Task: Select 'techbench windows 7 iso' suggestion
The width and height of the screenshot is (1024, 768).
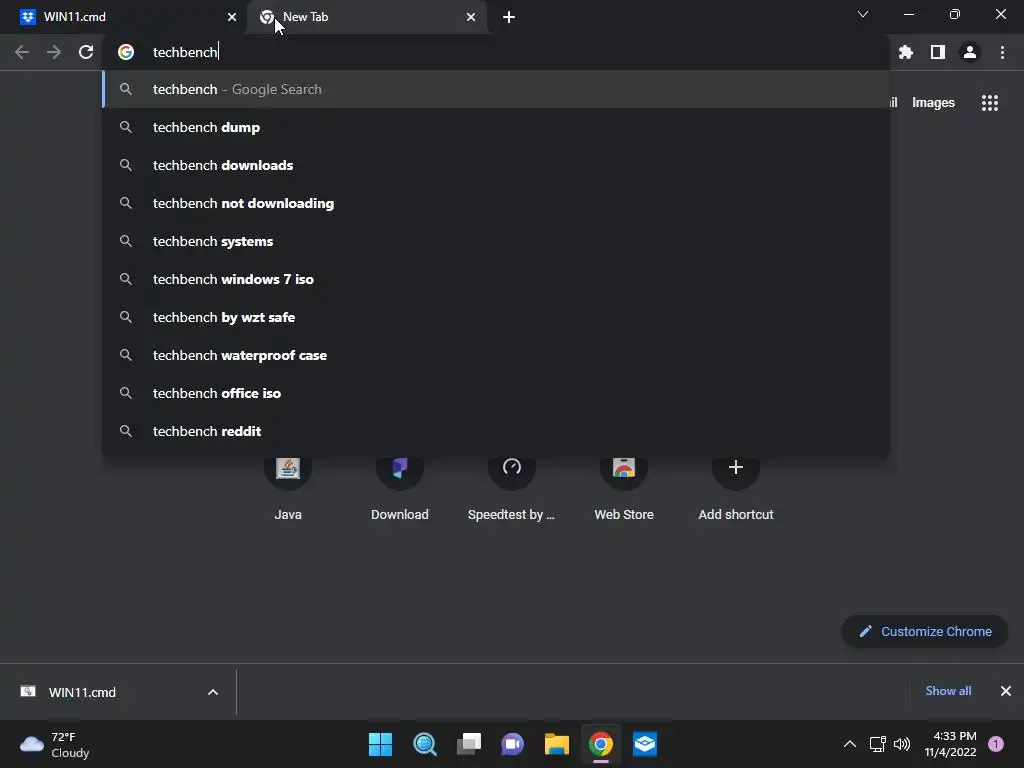Action: (x=496, y=279)
